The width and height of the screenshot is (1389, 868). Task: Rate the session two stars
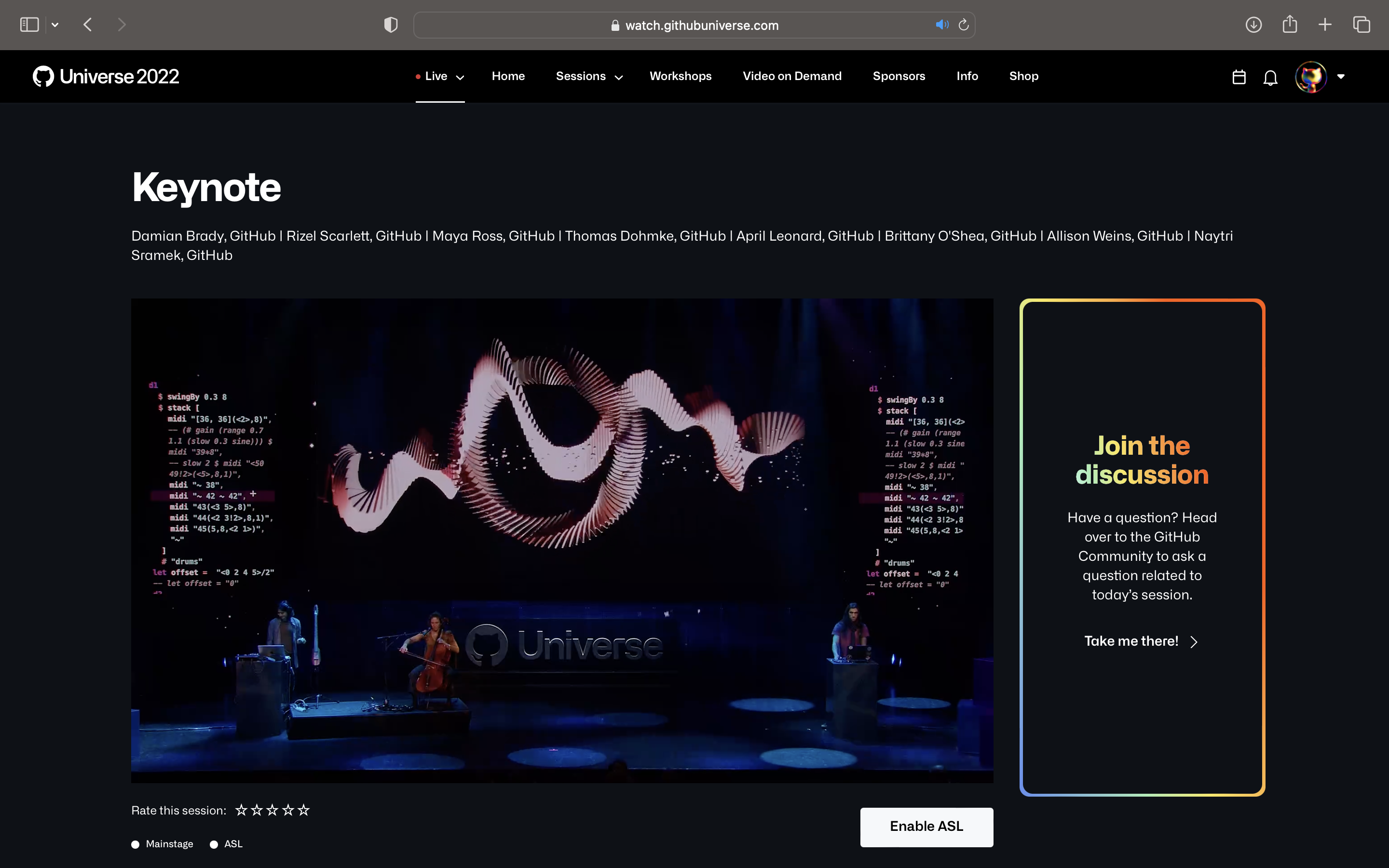[257, 810]
